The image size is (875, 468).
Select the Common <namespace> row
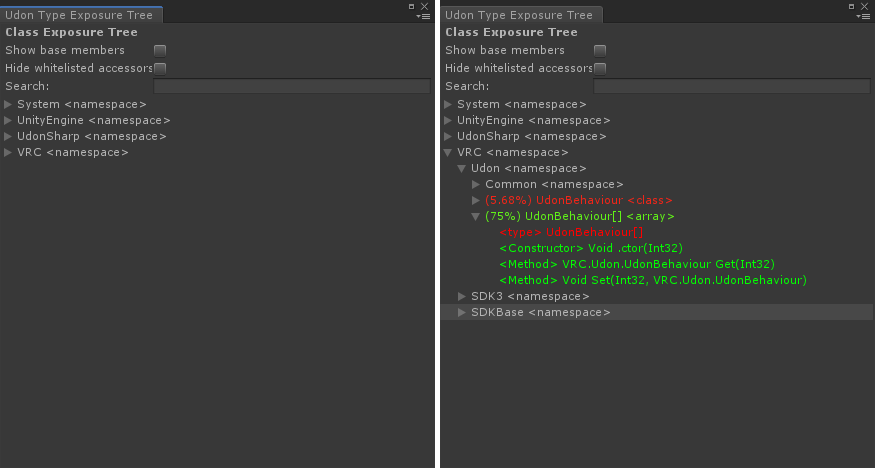pos(657,185)
